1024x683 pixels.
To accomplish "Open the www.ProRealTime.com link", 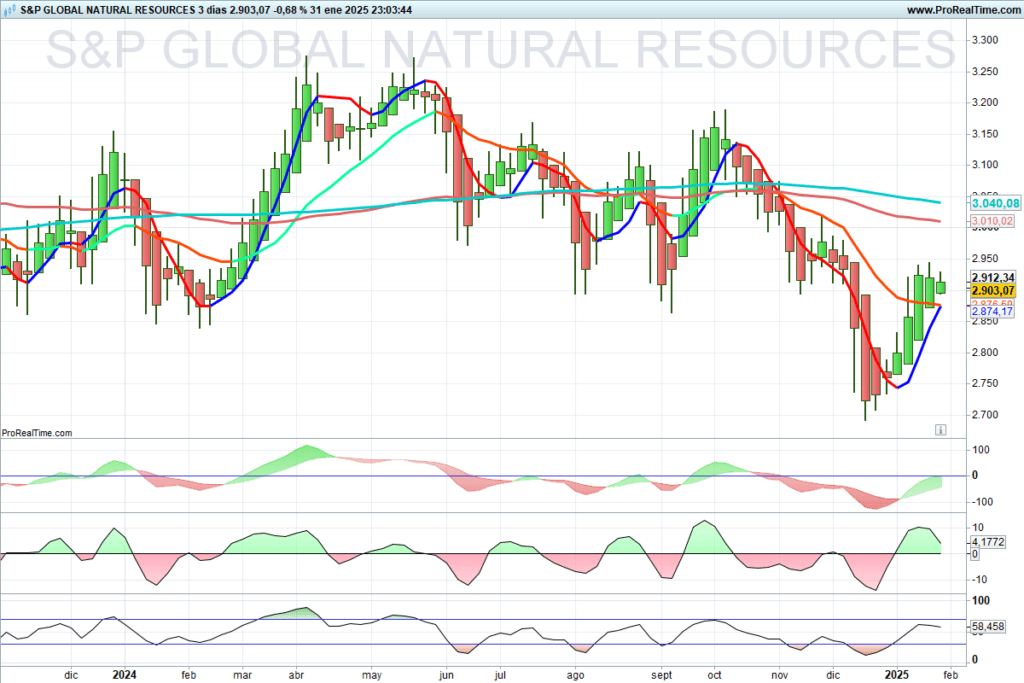I will coord(962,10).
